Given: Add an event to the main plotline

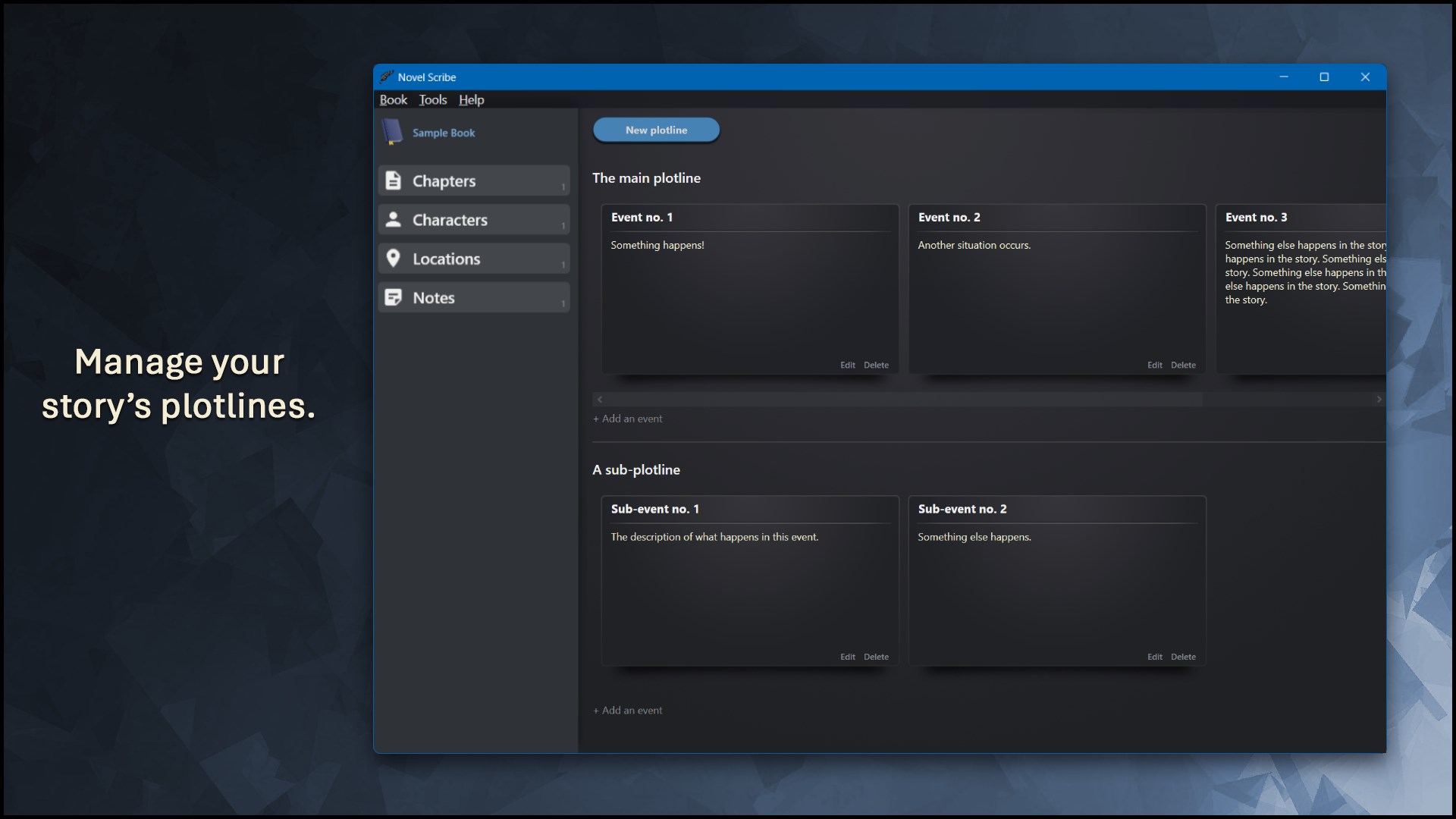Looking at the screenshot, I should (628, 419).
